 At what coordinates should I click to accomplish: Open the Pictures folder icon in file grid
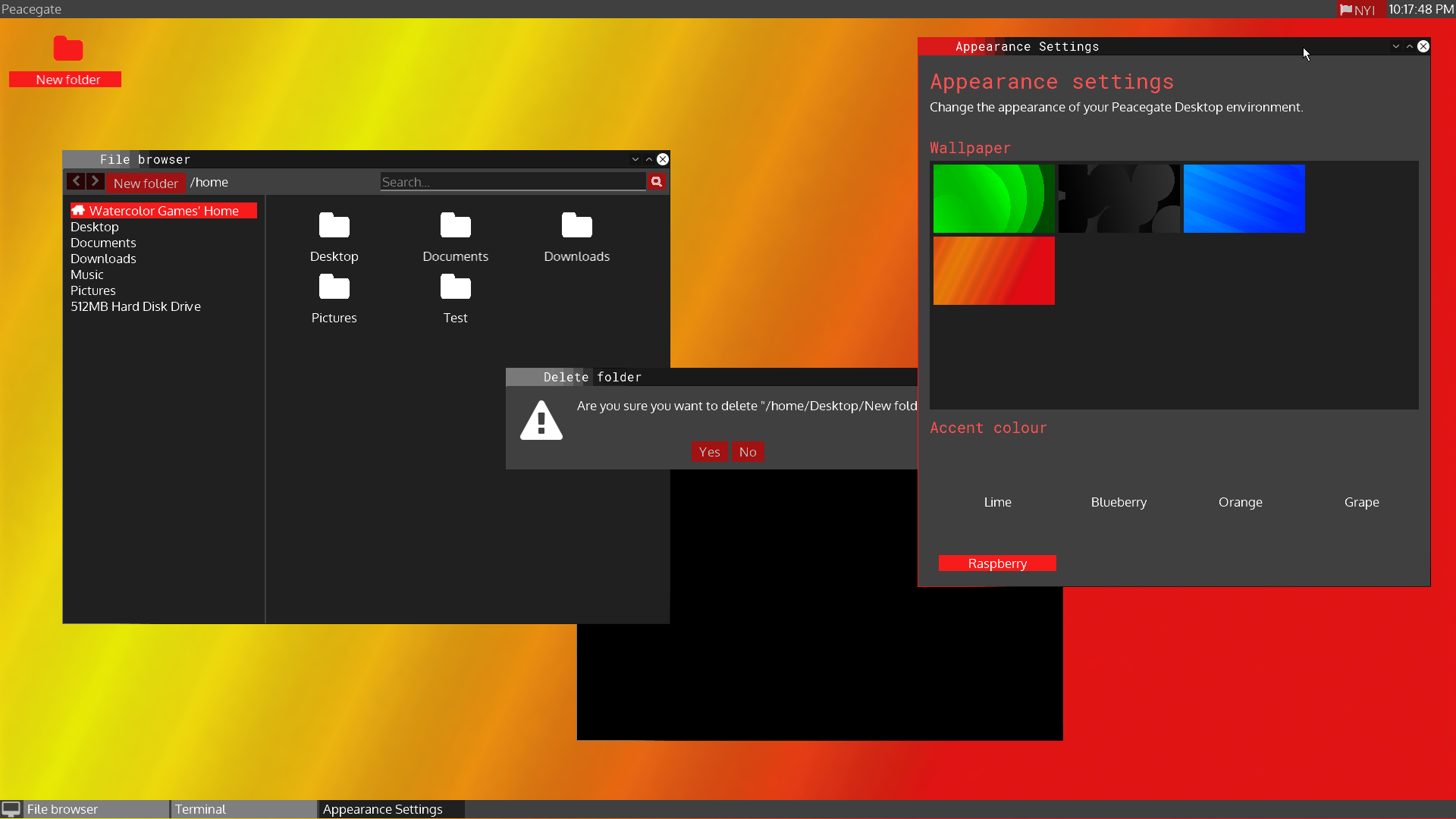click(x=334, y=287)
